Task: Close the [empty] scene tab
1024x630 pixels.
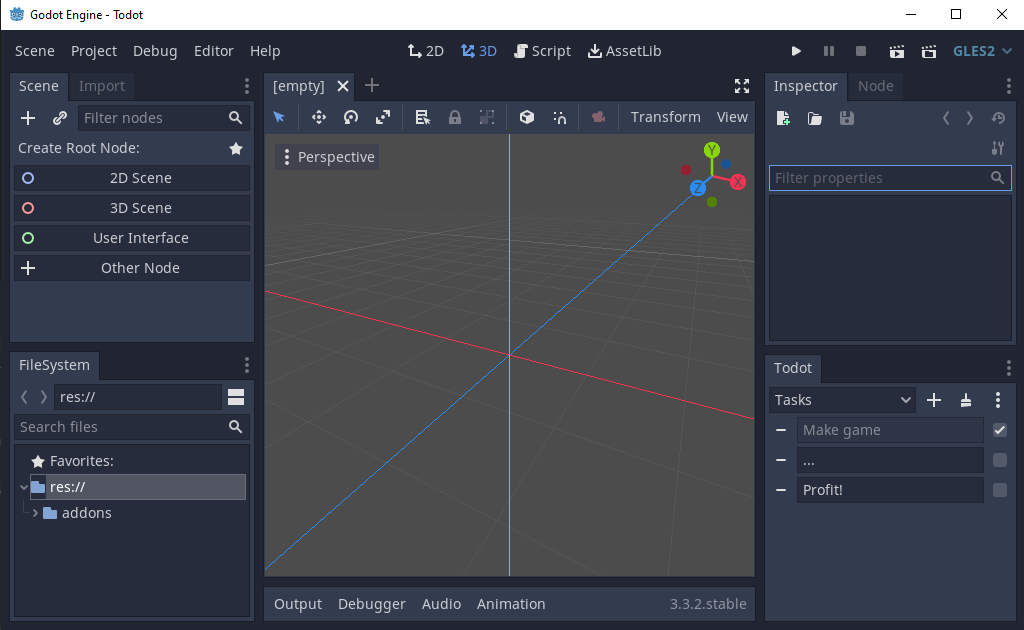Action: pos(343,86)
